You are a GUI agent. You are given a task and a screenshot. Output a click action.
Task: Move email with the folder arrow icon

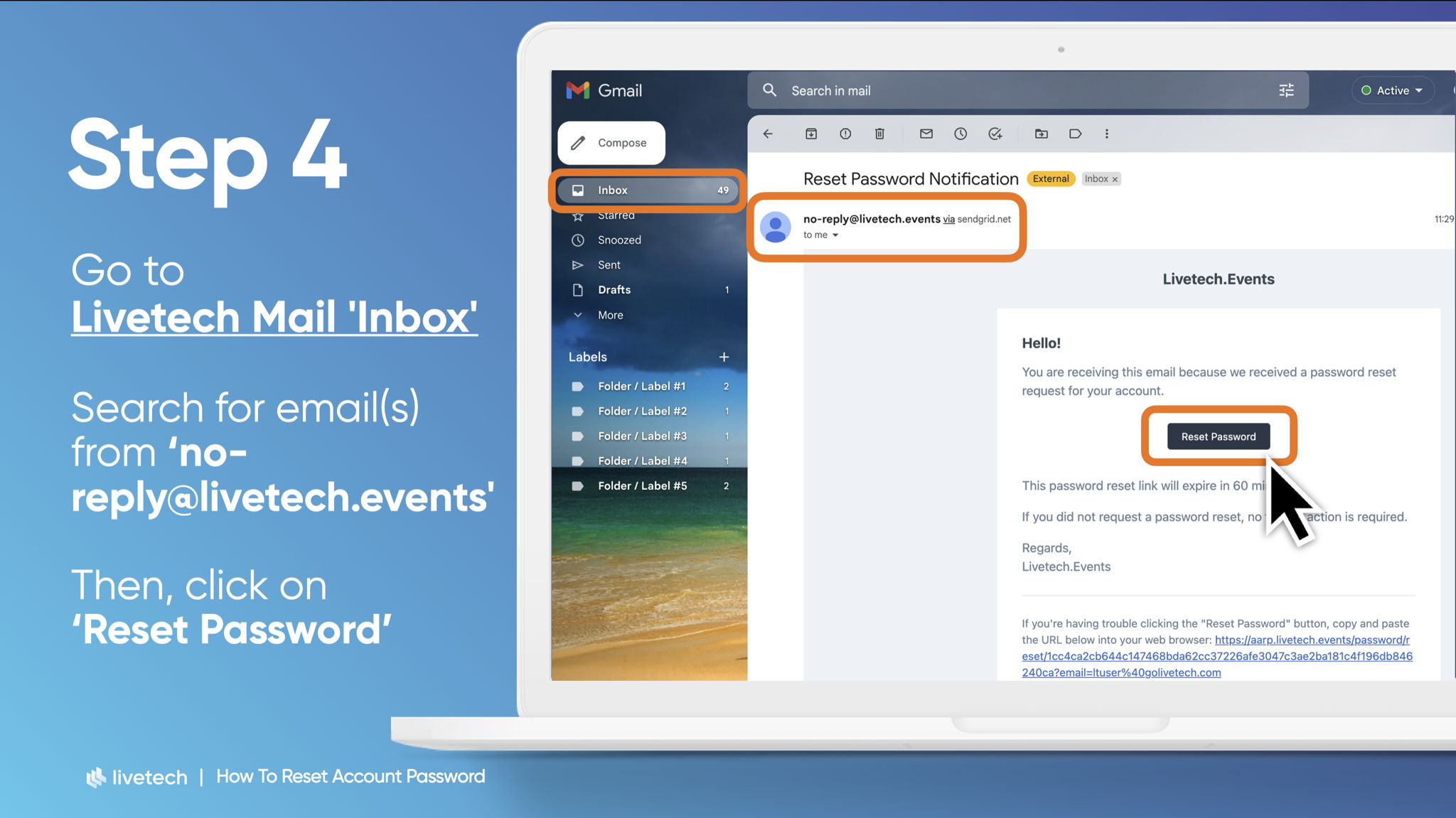pyautogui.click(x=1042, y=134)
